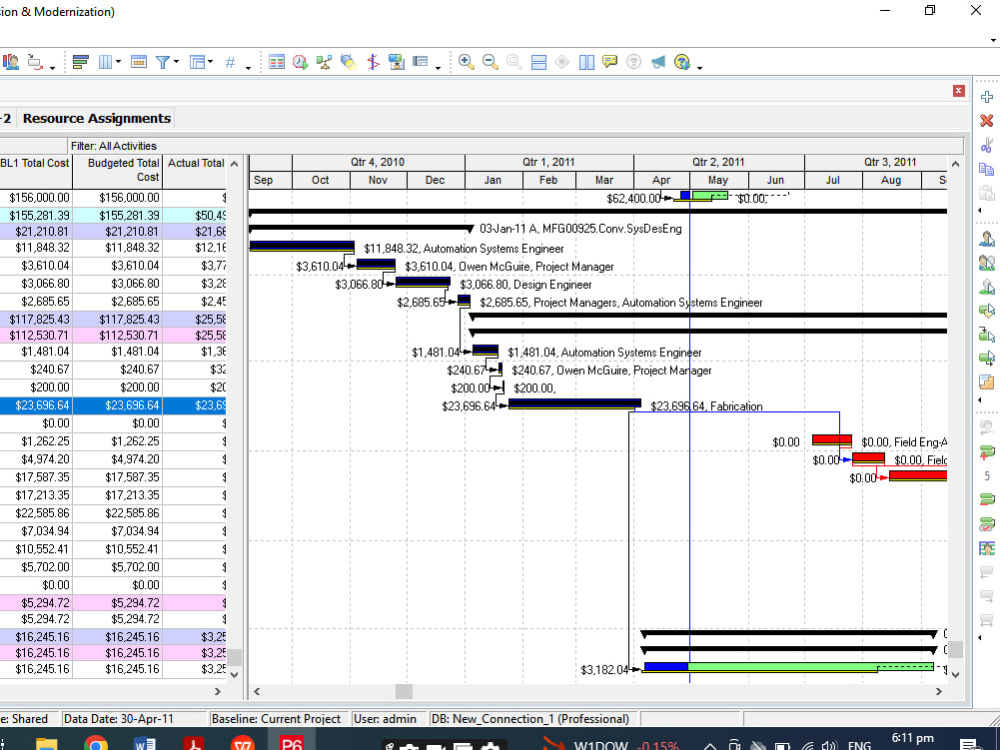Expand the arrow below Assign Steps icon

980,400
